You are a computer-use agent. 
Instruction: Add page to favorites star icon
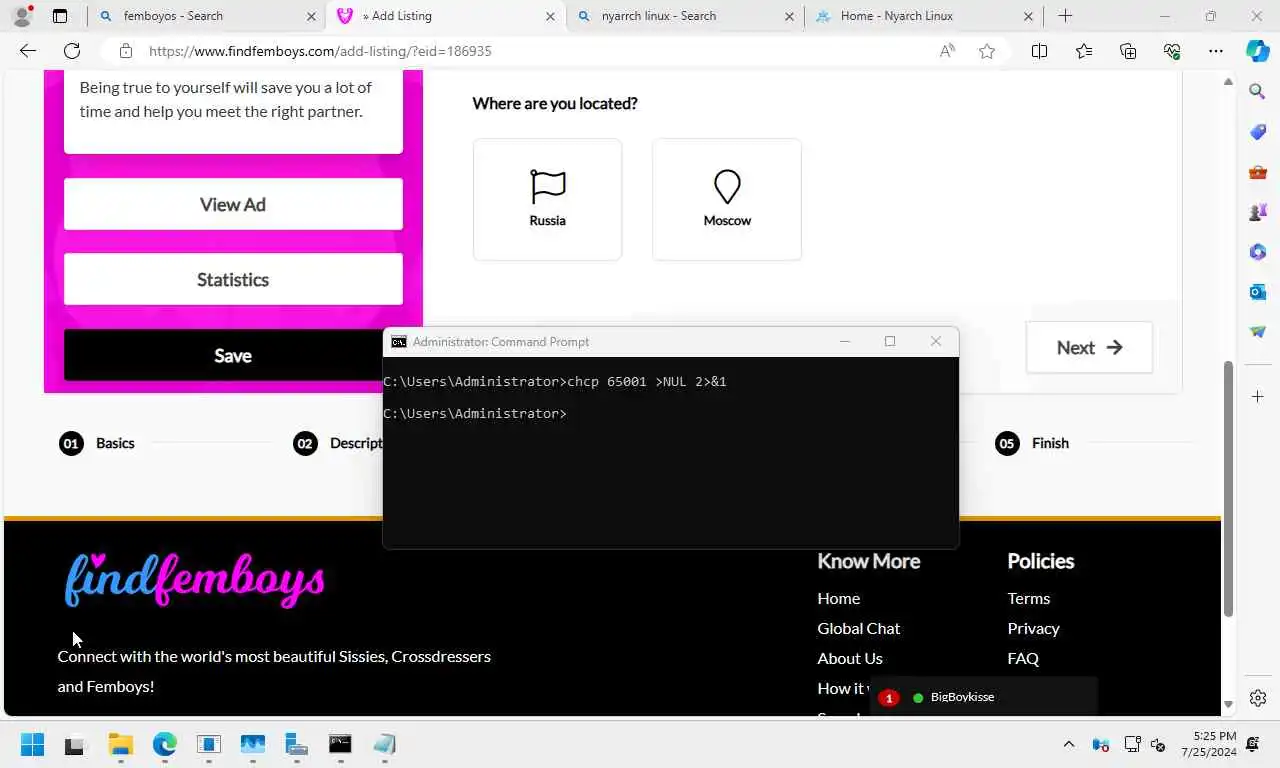click(987, 51)
